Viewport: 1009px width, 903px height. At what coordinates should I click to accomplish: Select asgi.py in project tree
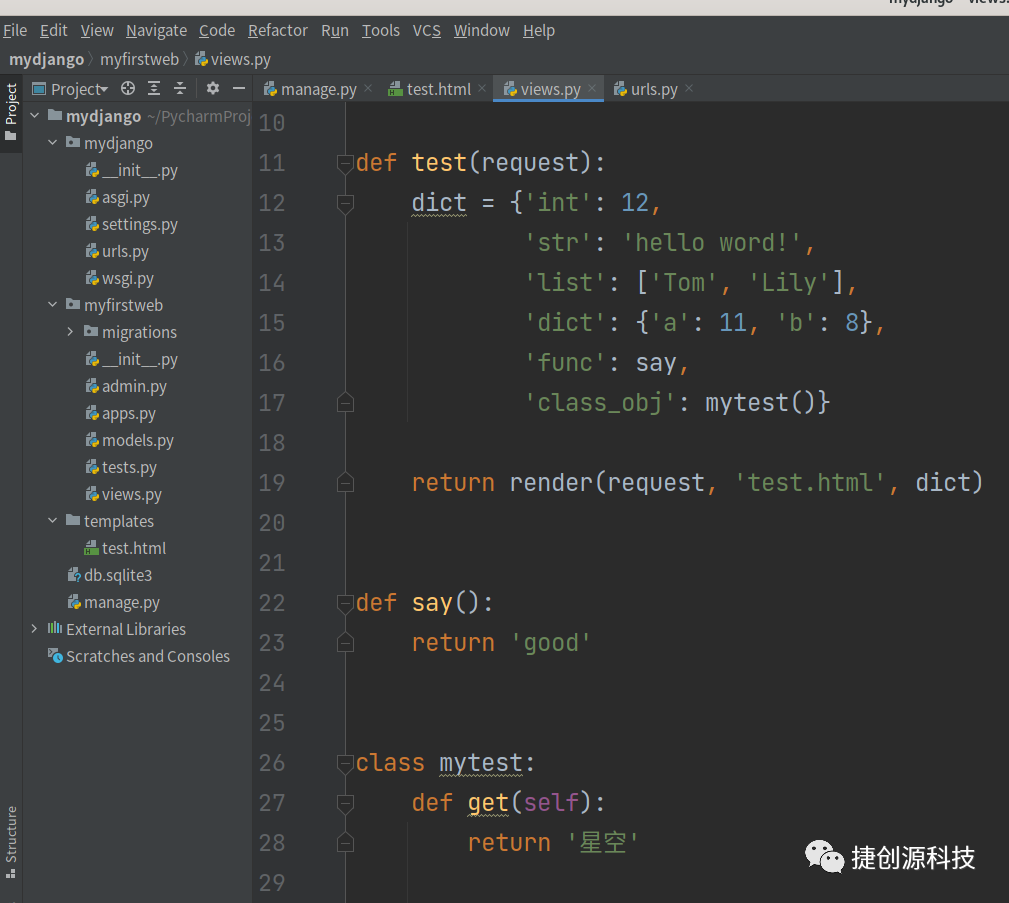(x=118, y=198)
